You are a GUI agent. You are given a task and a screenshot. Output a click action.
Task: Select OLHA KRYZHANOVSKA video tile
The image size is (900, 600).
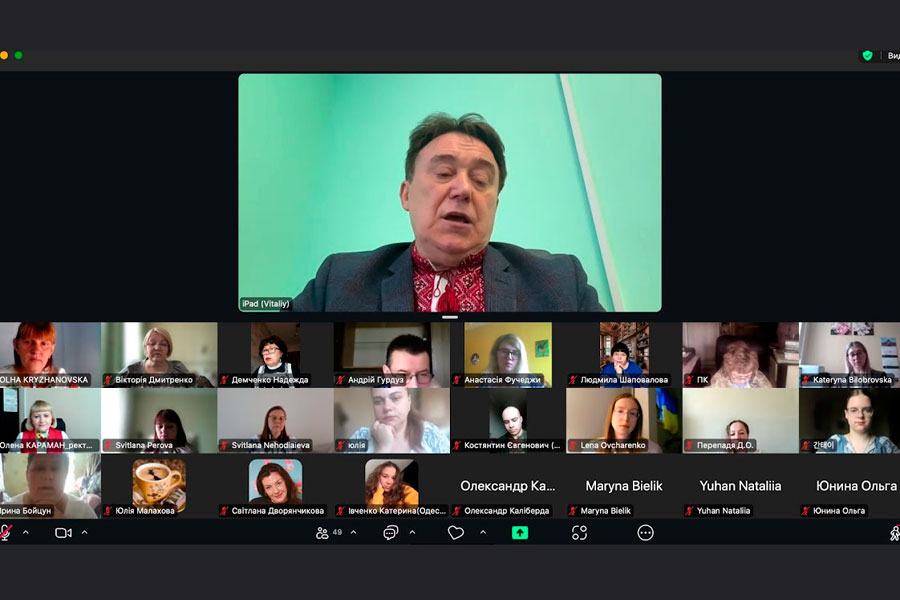pyautogui.click(x=50, y=355)
